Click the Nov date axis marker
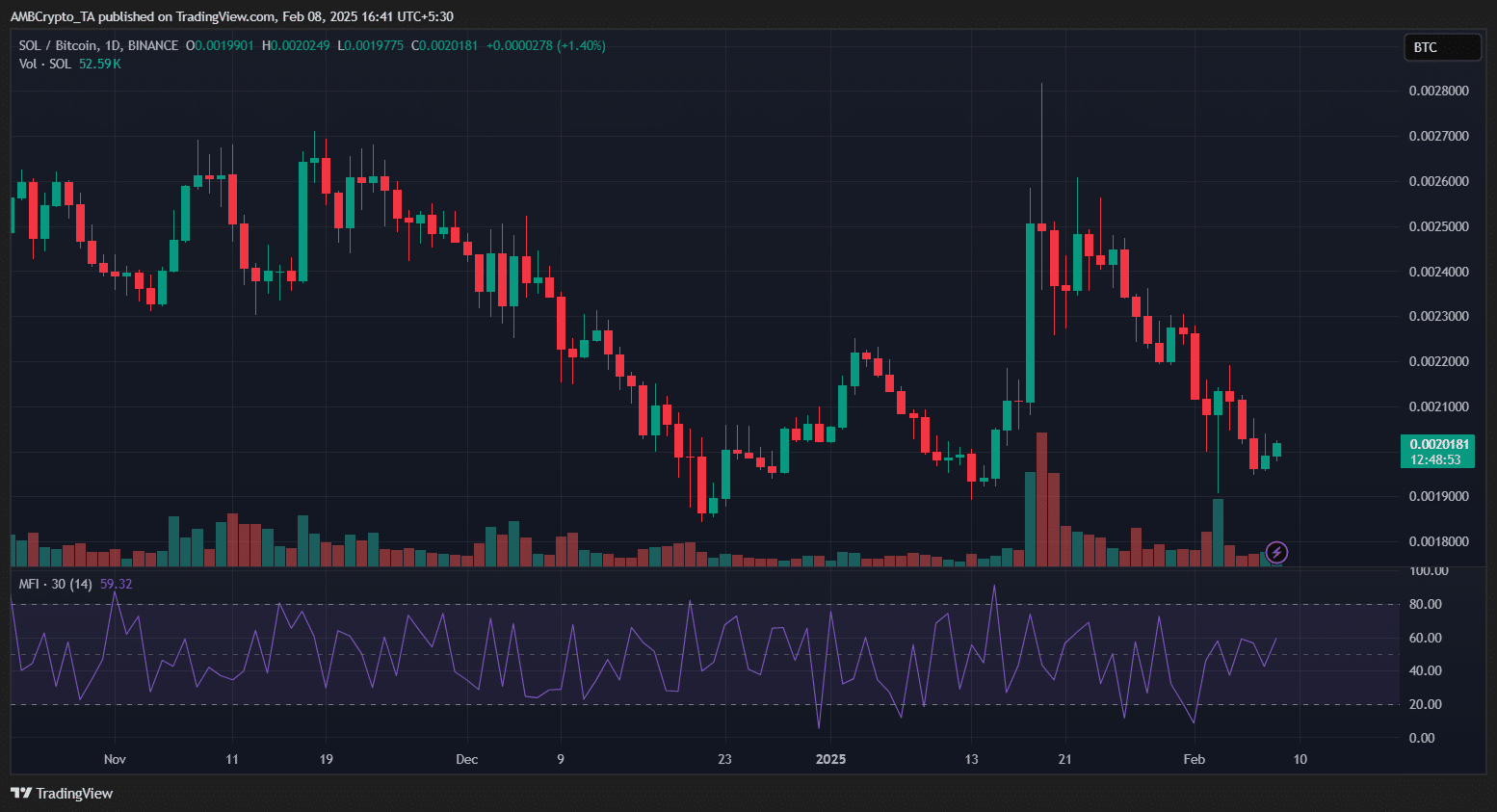The height and width of the screenshot is (812, 1497). (115, 759)
